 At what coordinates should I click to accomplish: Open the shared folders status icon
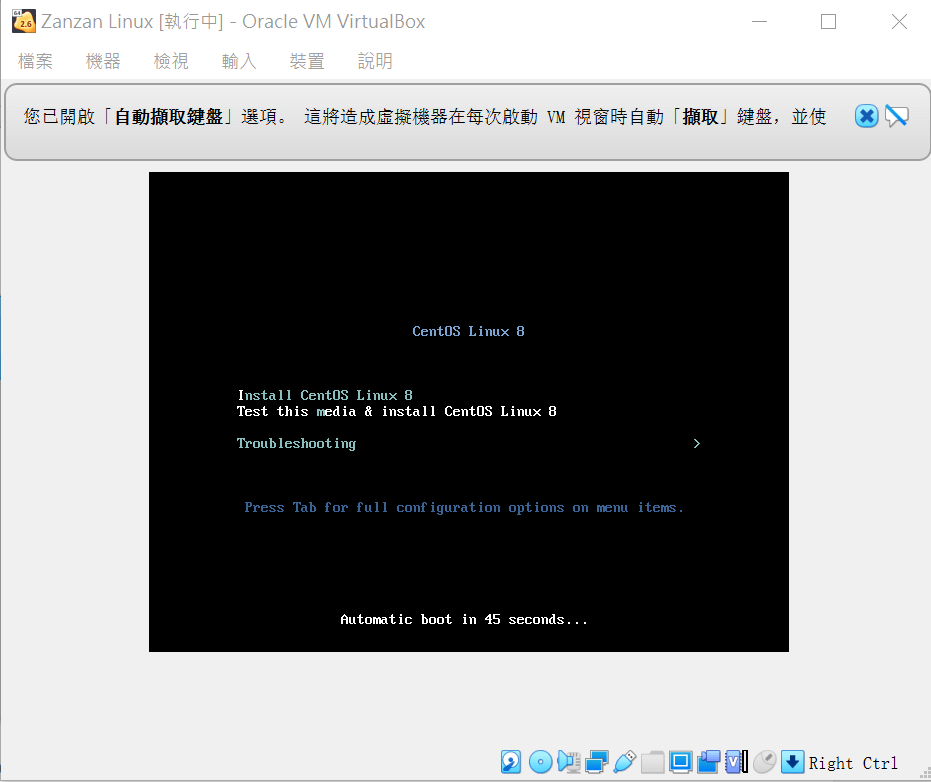[653, 762]
